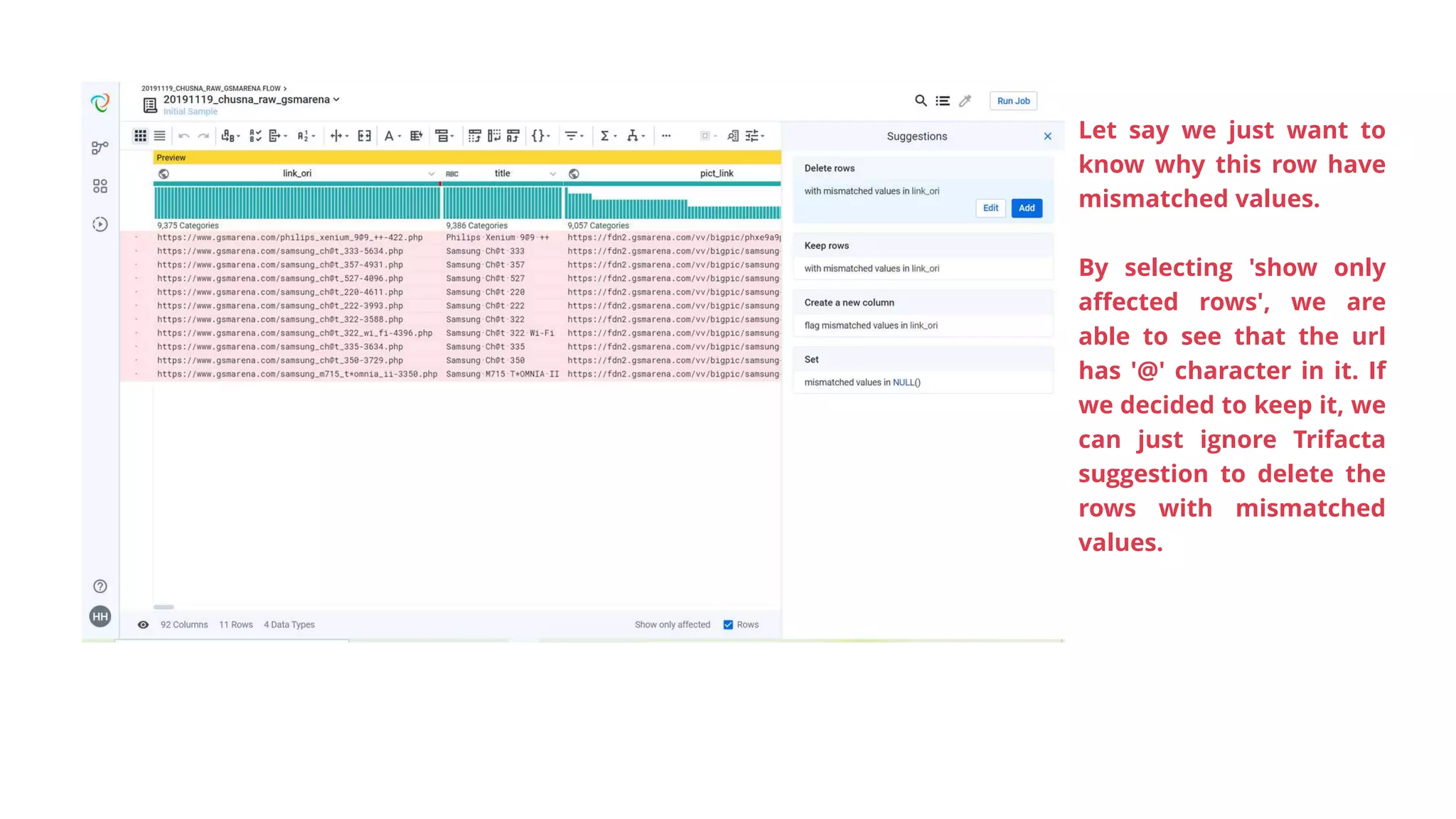
Task: Open the Help question mark icon
Action: click(x=100, y=587)
